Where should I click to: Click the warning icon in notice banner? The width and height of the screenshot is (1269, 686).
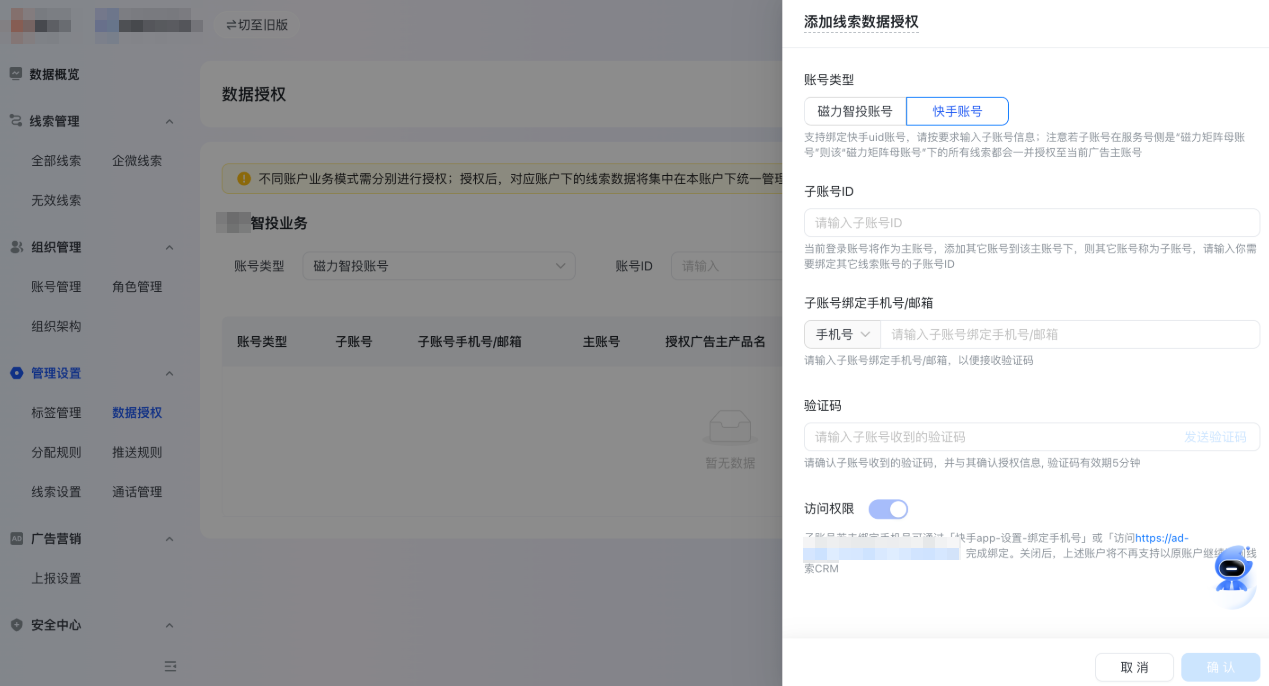tap(244, 179)
